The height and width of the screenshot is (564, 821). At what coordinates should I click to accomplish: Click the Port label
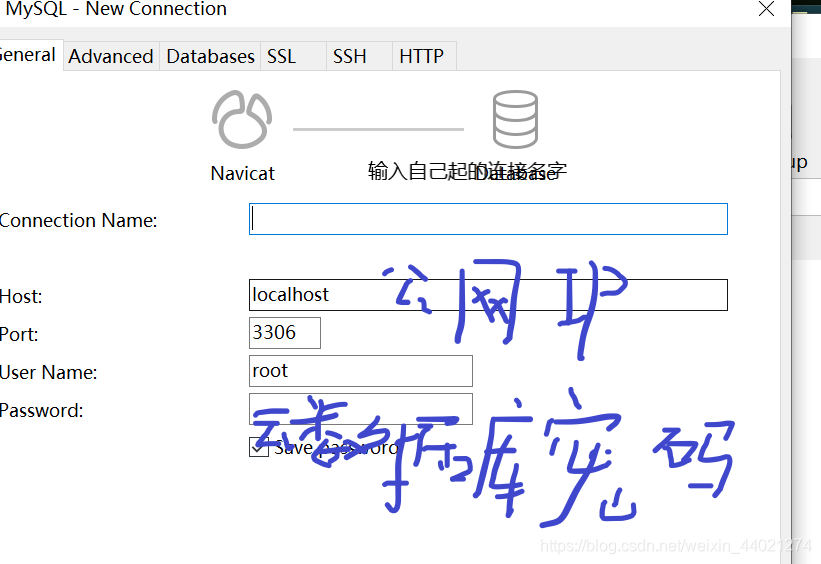coord(19,334)
